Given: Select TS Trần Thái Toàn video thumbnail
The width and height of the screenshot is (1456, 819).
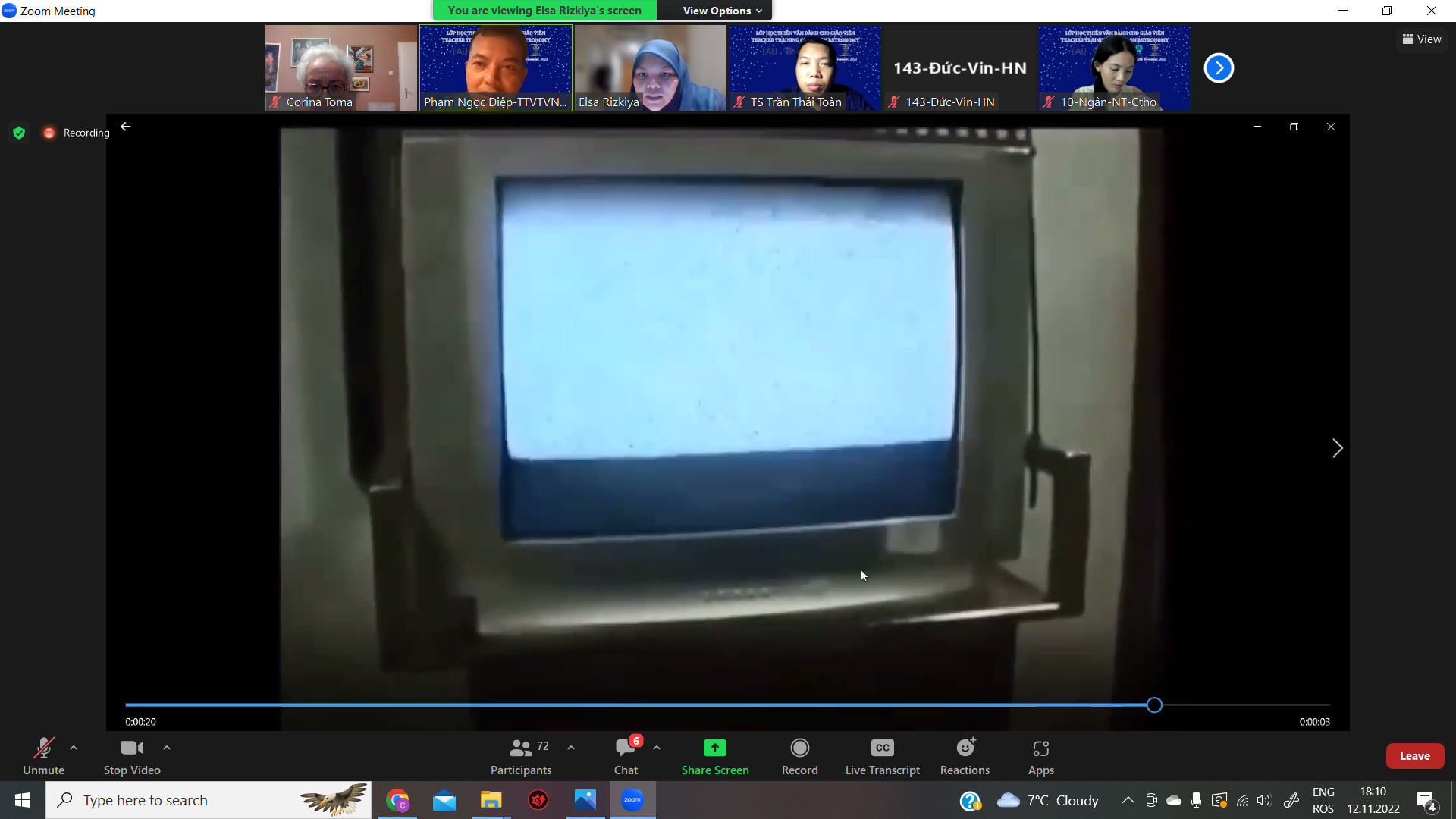Looking at the screenshot, I should coord(805,68).
